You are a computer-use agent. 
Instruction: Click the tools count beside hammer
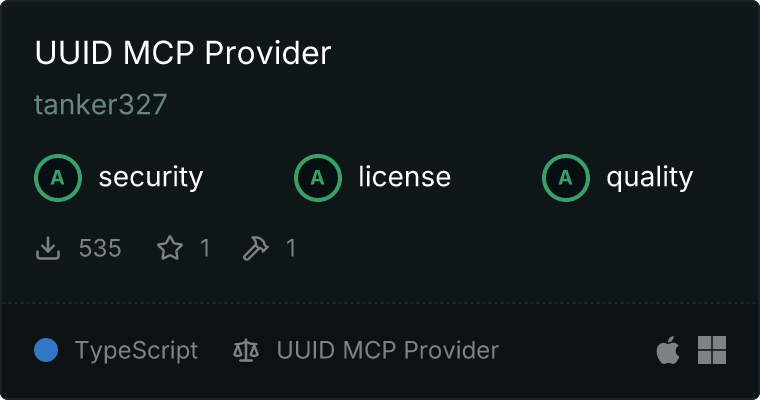click(x=291, y=248)
